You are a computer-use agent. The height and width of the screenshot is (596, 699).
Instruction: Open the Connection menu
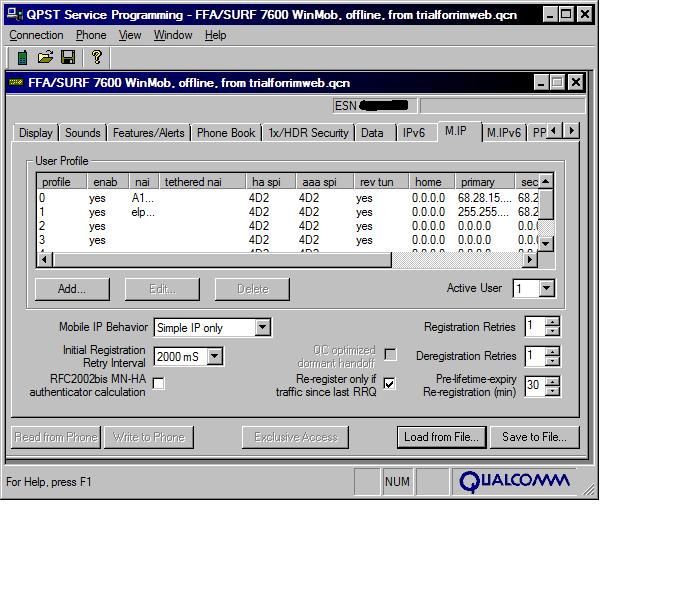[x=36, y=35]
